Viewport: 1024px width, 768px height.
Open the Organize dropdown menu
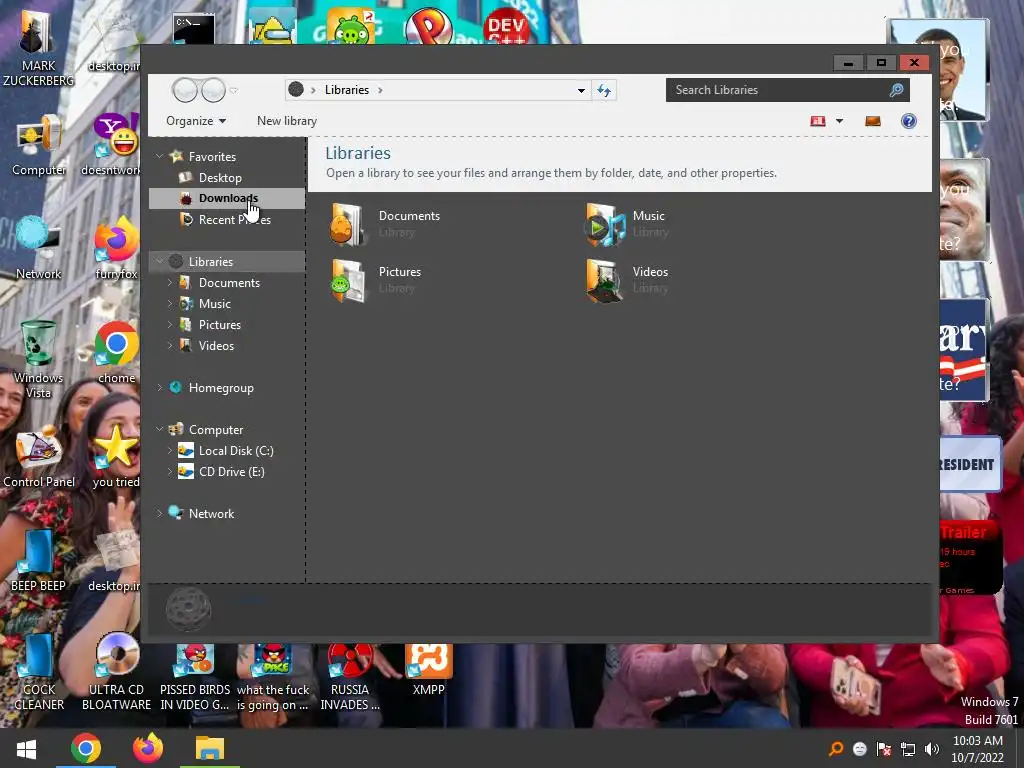click(196, 121)
